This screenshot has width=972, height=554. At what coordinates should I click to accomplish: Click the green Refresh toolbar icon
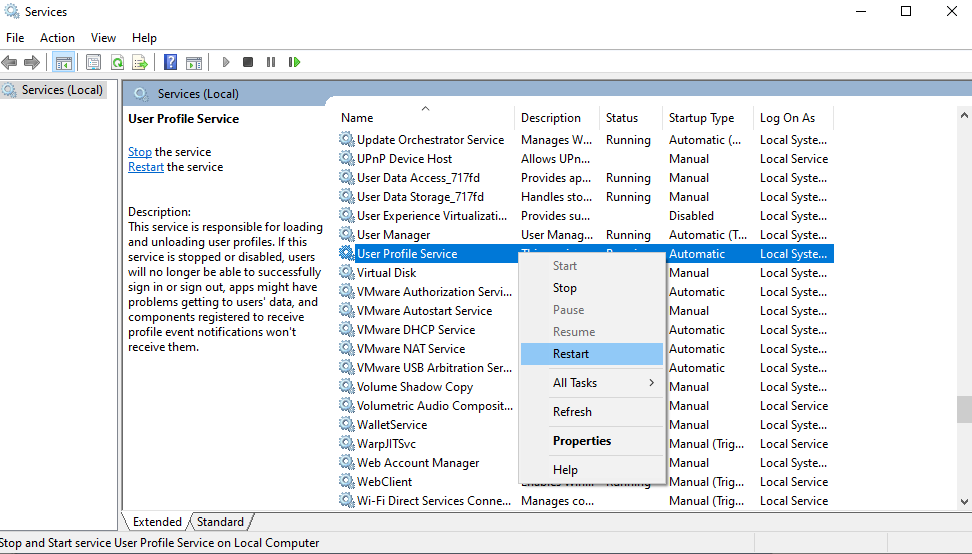(117, 62)
